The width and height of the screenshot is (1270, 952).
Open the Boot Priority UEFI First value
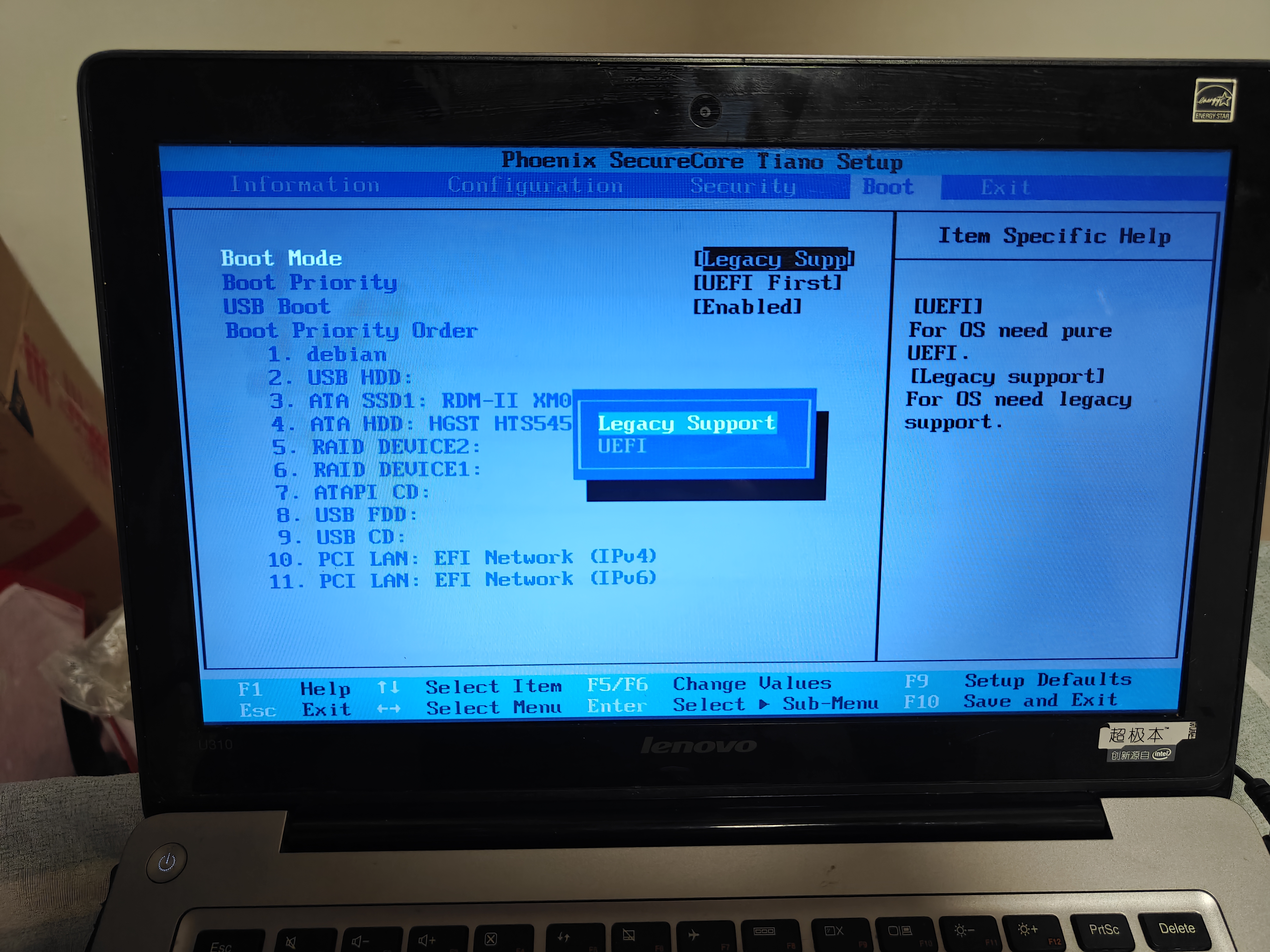coord(767,283)
